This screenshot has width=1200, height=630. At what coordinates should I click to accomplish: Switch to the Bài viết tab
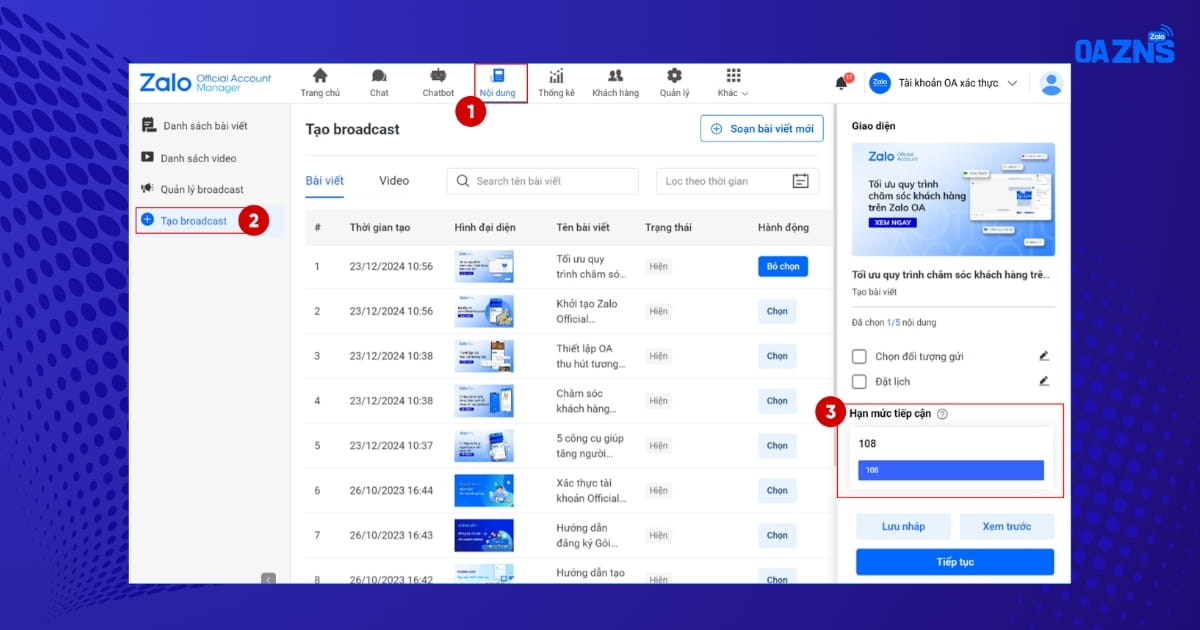click(x=325, y=181)
